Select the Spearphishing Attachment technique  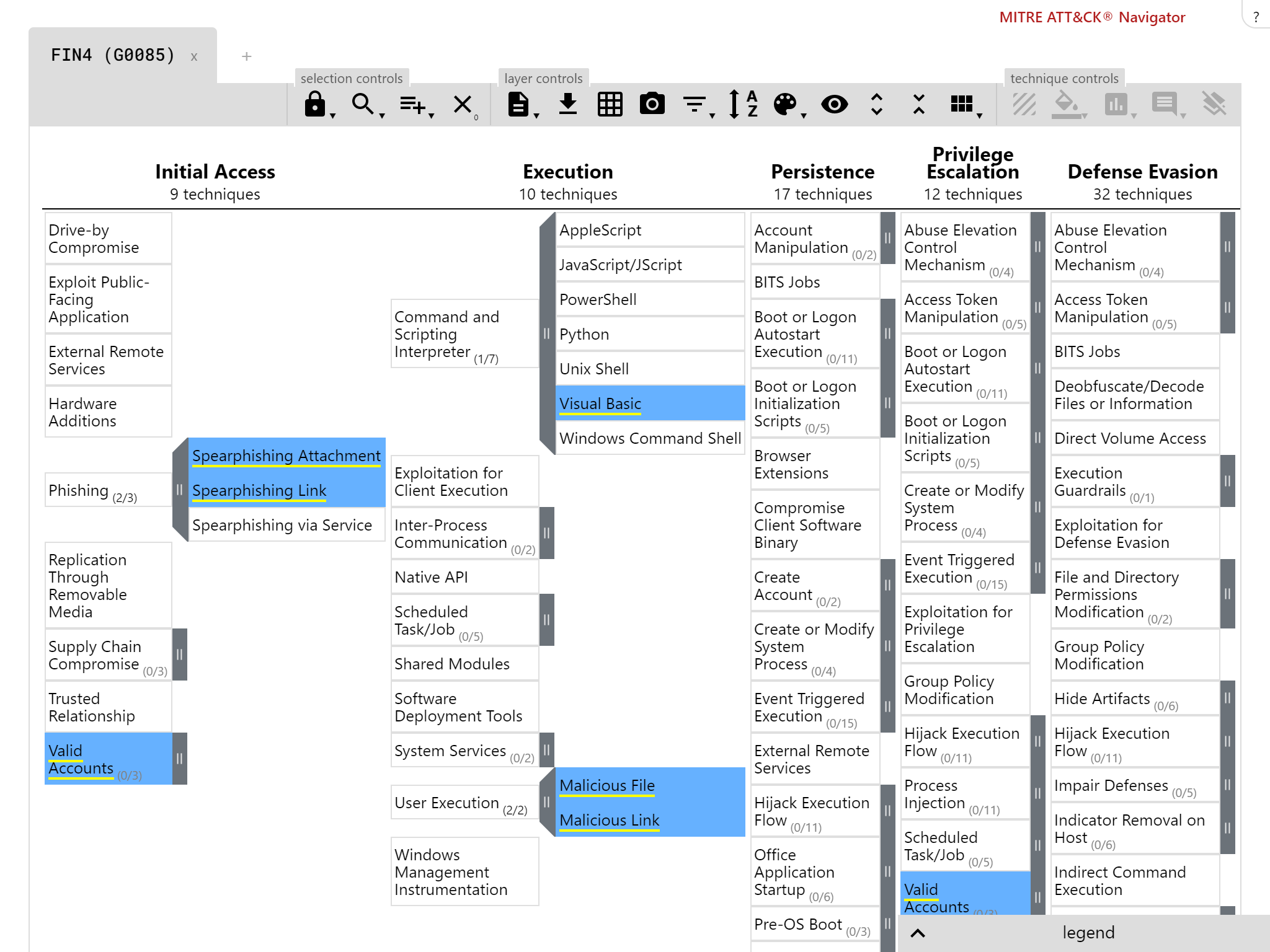286,456
